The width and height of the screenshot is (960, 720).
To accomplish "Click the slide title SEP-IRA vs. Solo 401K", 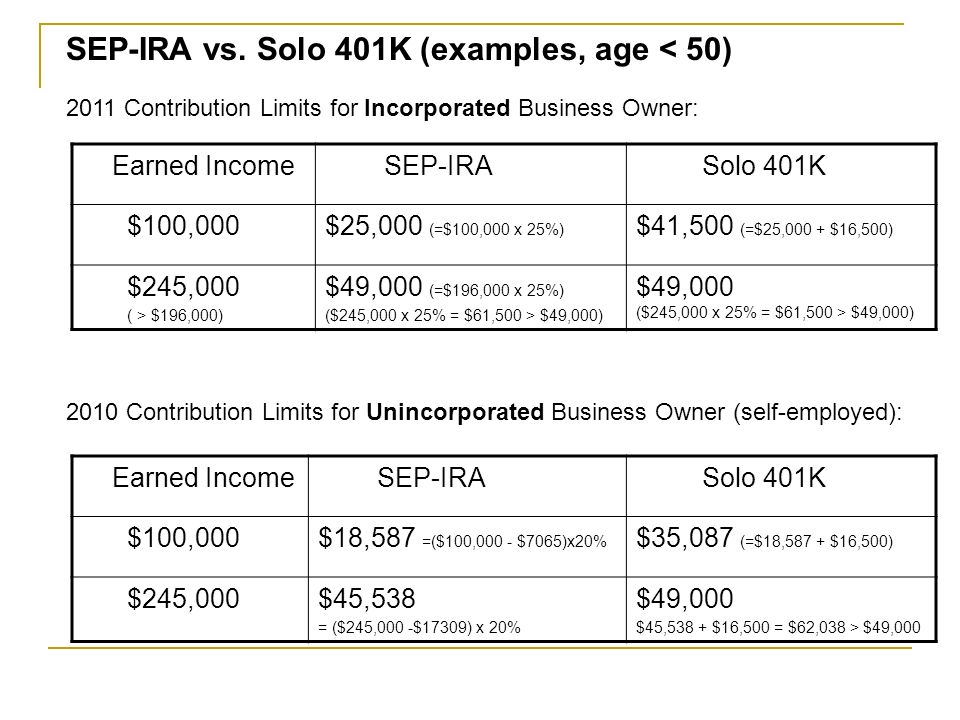I will pos(399,49).
